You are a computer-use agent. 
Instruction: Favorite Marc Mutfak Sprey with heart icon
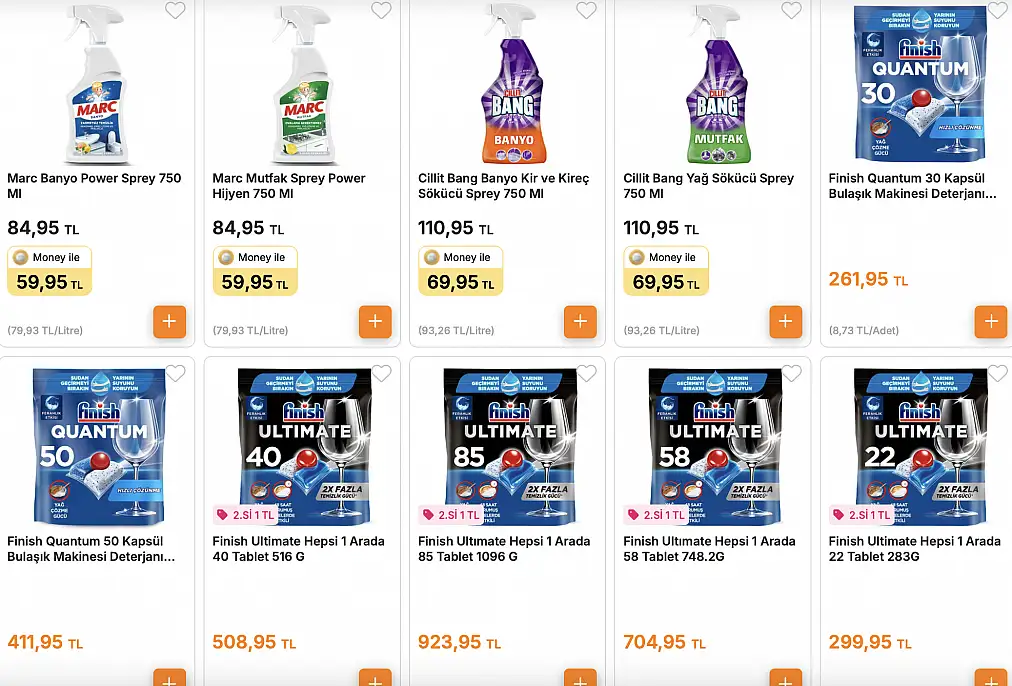tap(381, 10)
